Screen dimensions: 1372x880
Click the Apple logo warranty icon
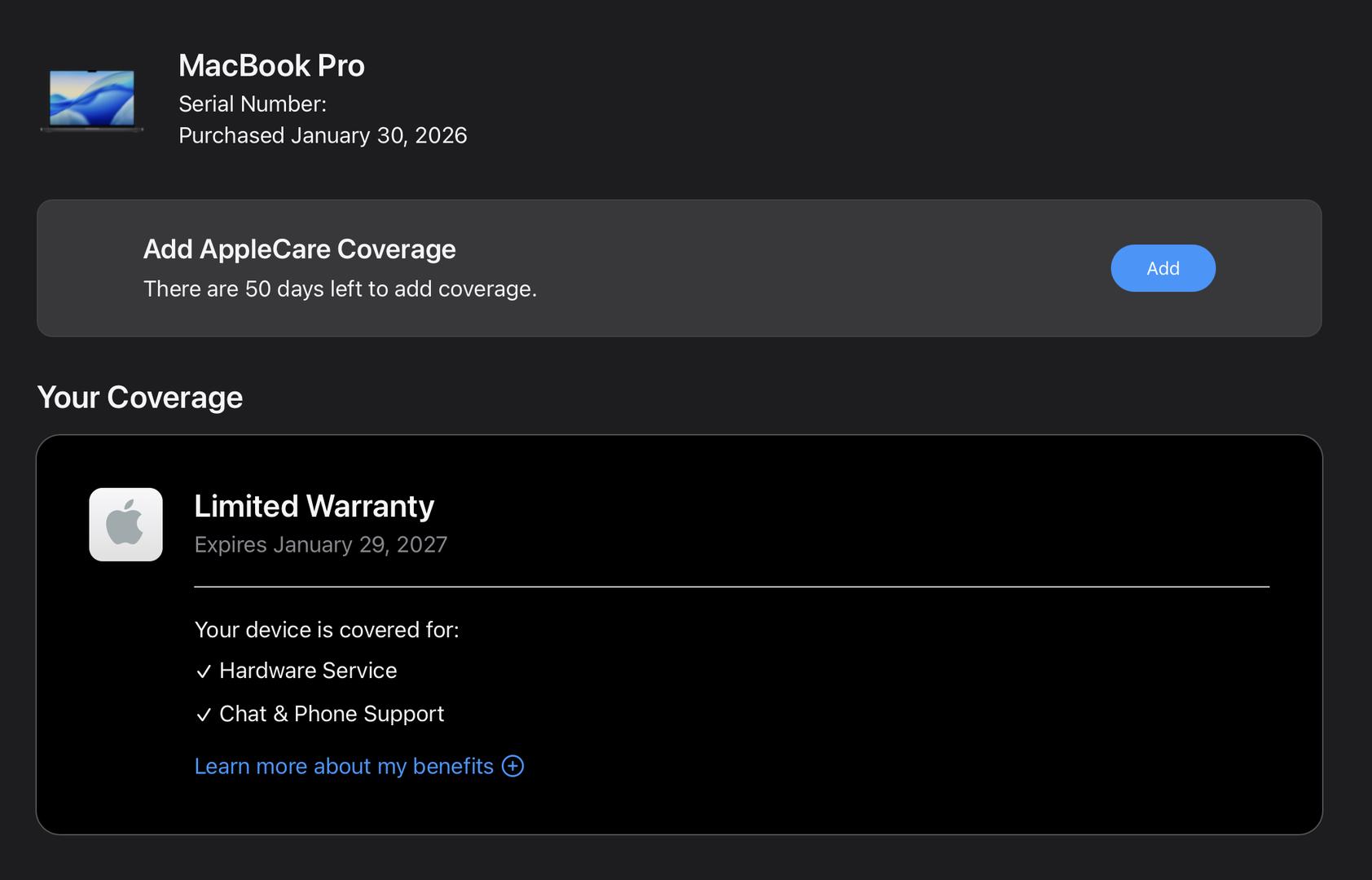(125, 525)
